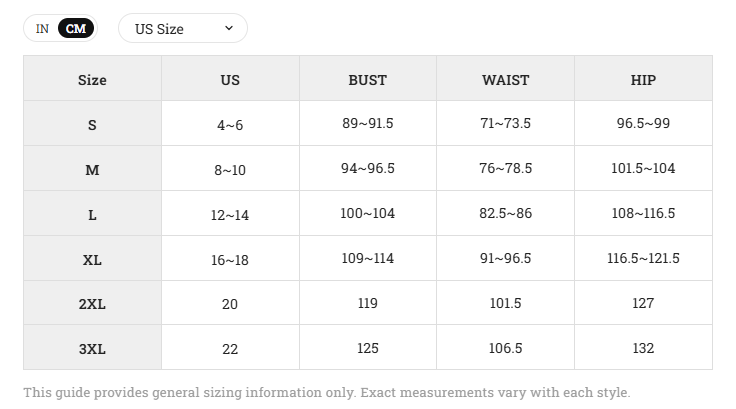
Task: Click the US column header
Action: pyautogui.click(x=230, y=78)
